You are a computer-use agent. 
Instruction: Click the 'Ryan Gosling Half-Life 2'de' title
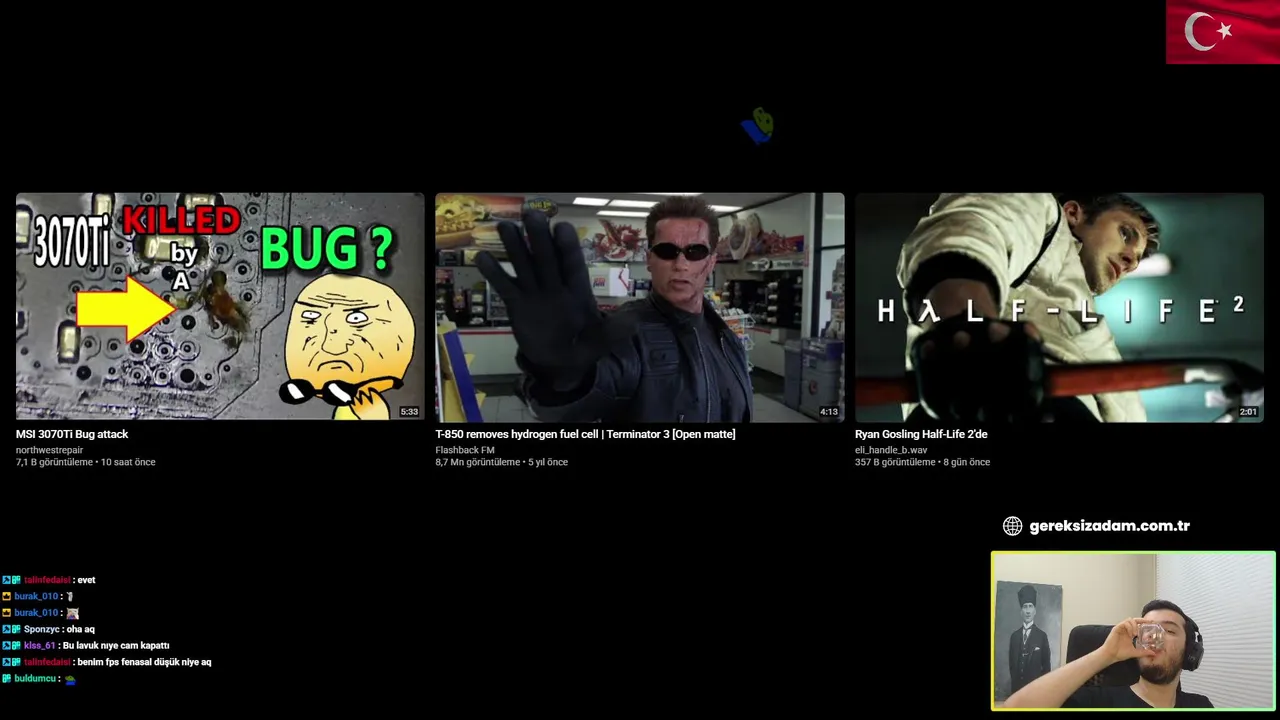point(921,434)
